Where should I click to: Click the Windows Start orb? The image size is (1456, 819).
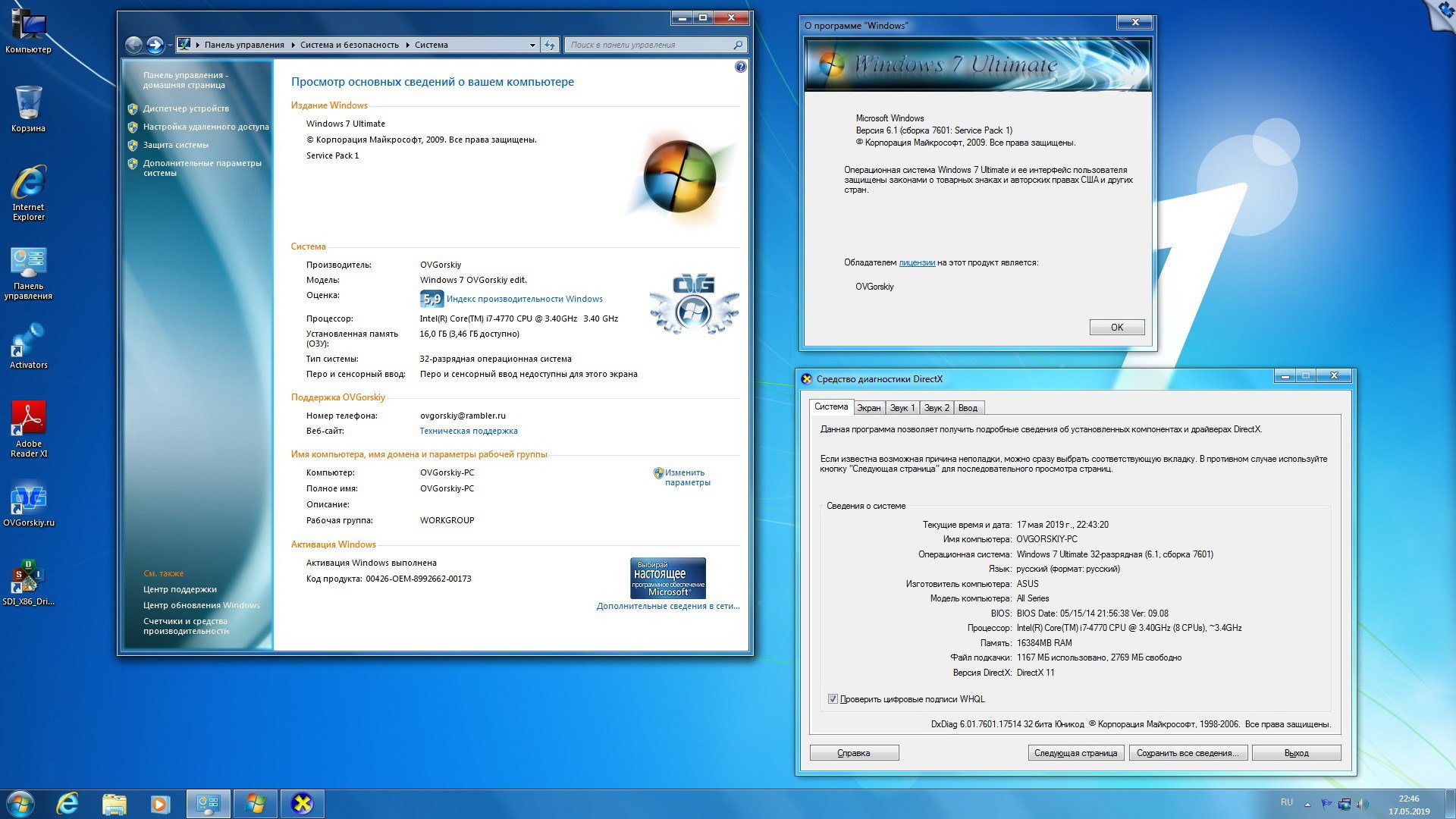20,804
